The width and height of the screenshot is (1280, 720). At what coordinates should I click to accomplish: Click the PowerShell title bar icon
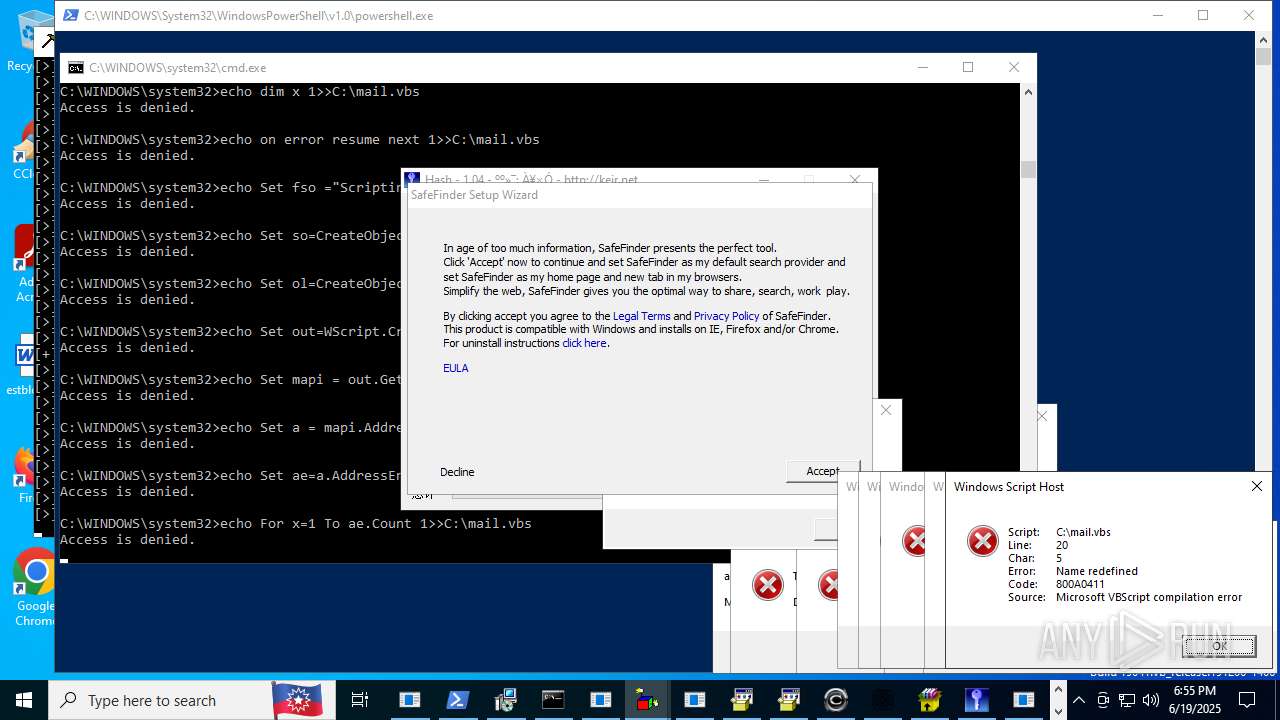tap(70, 16)
